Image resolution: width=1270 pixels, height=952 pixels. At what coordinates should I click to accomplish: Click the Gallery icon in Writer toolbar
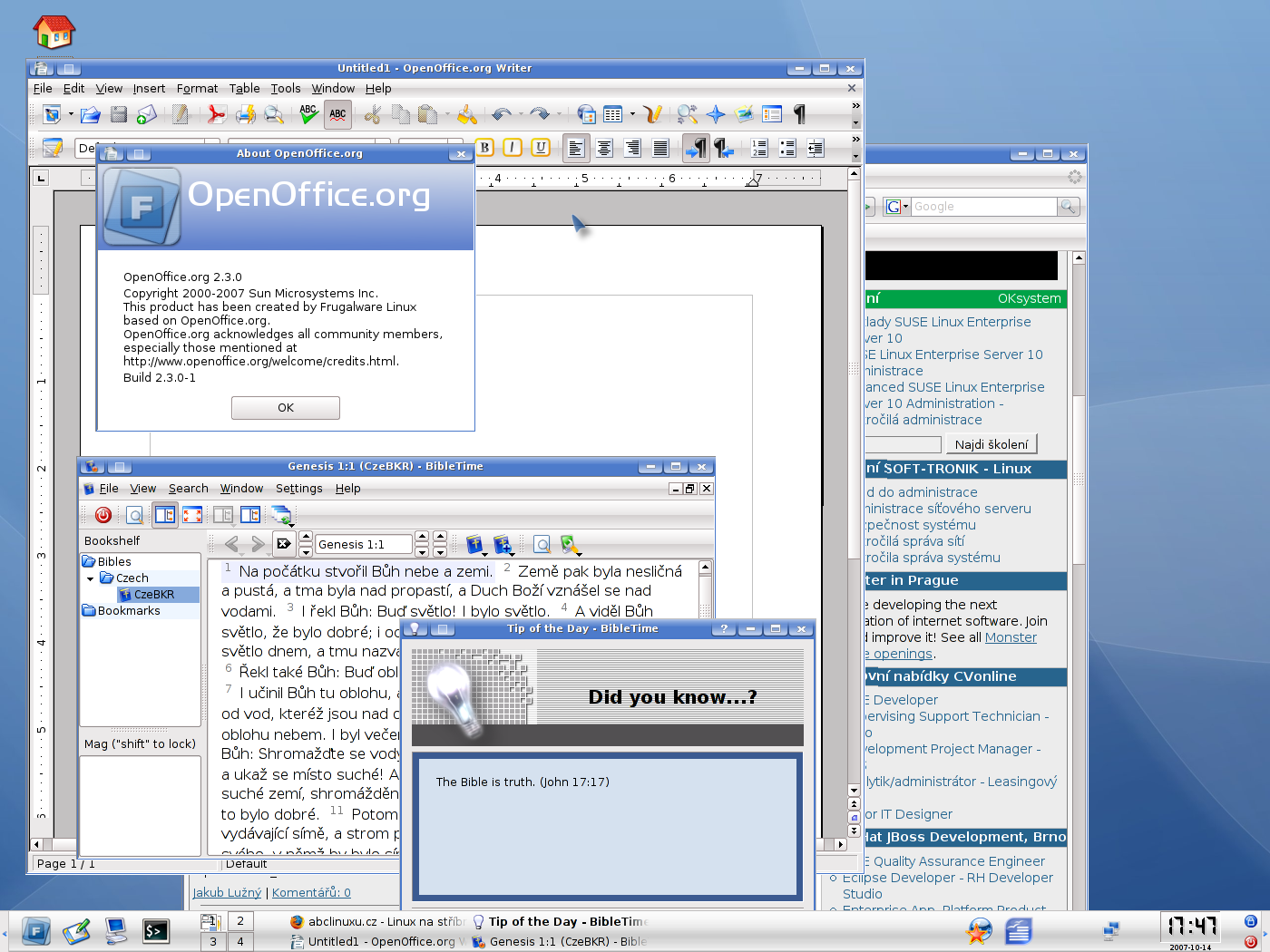(x=744, y=114)
